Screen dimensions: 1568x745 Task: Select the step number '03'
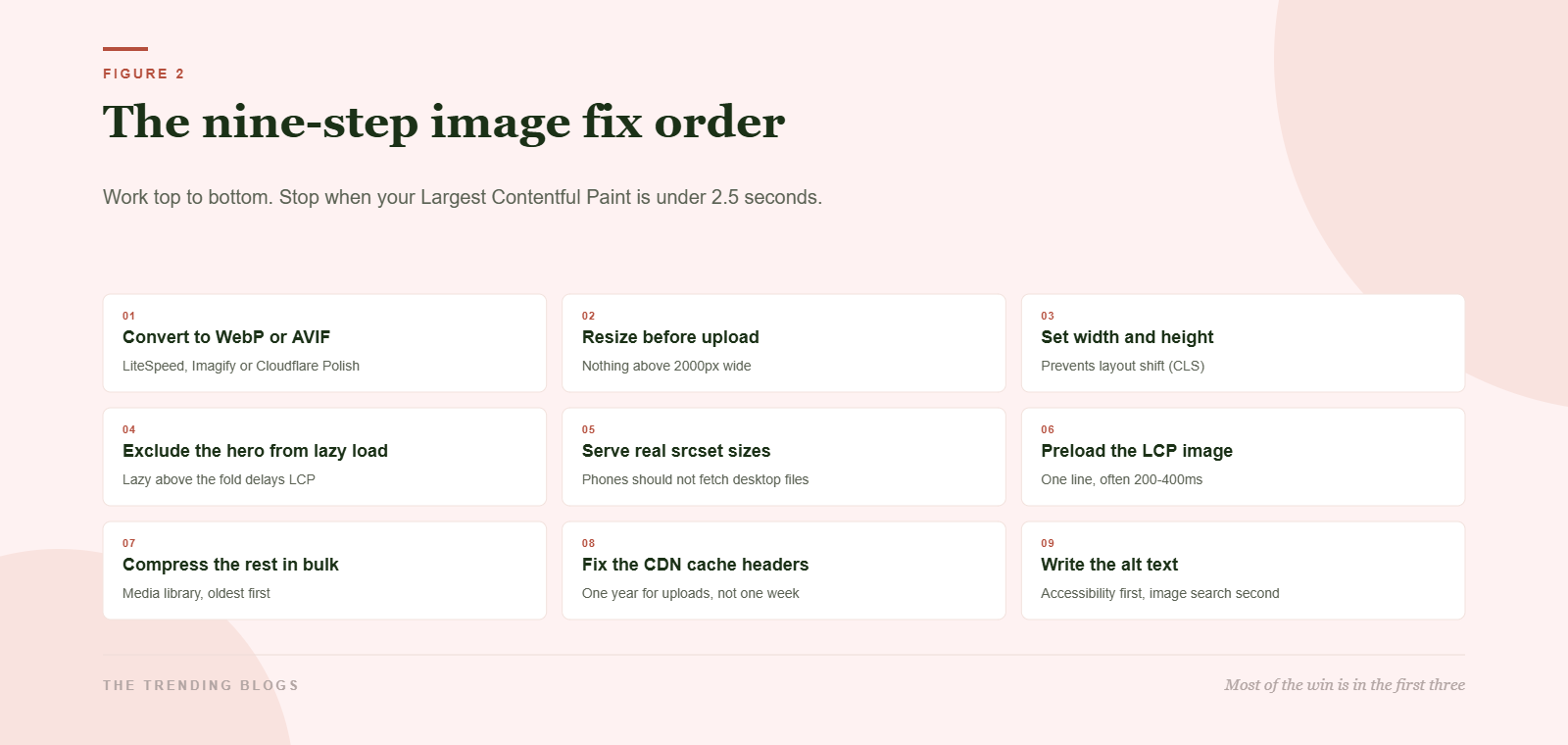click(x=1048, y=316)
